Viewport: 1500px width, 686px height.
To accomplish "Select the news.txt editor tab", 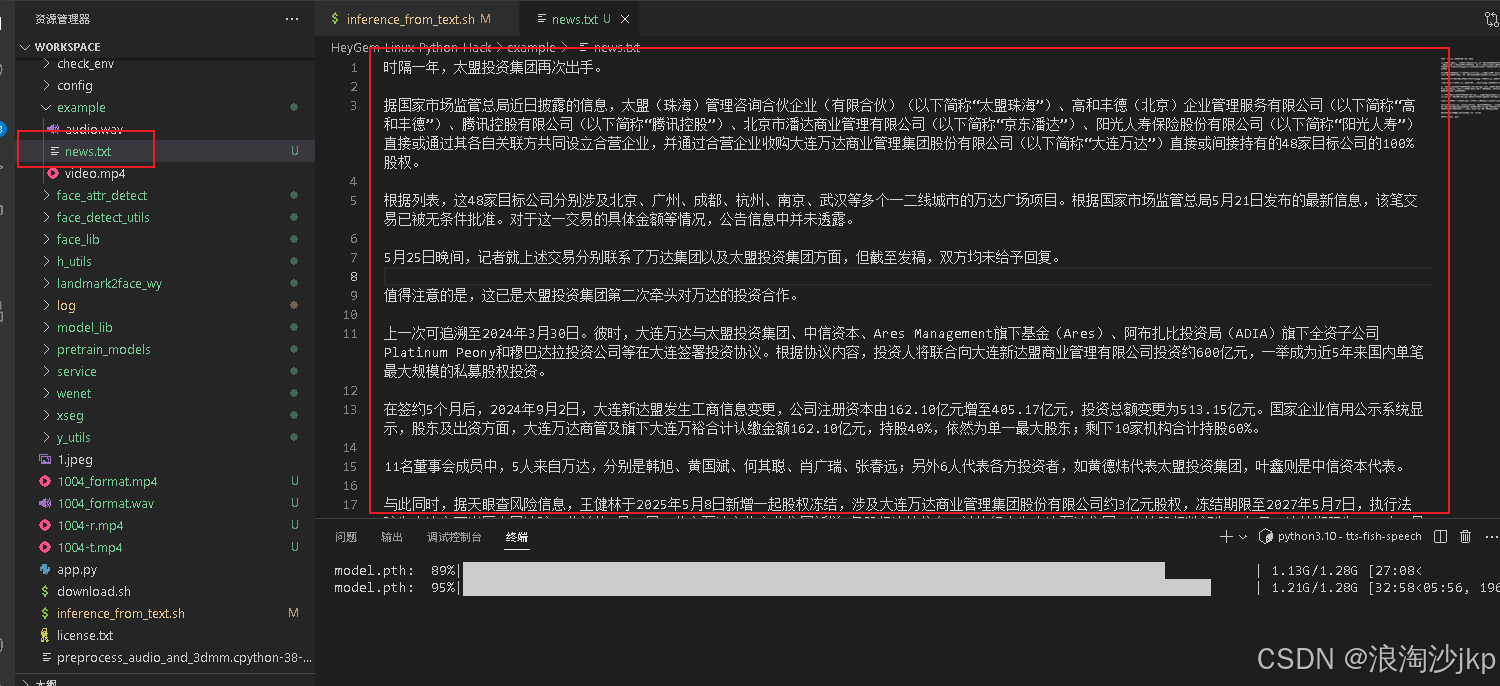I will pyautogui.click(x=580, y=19).
